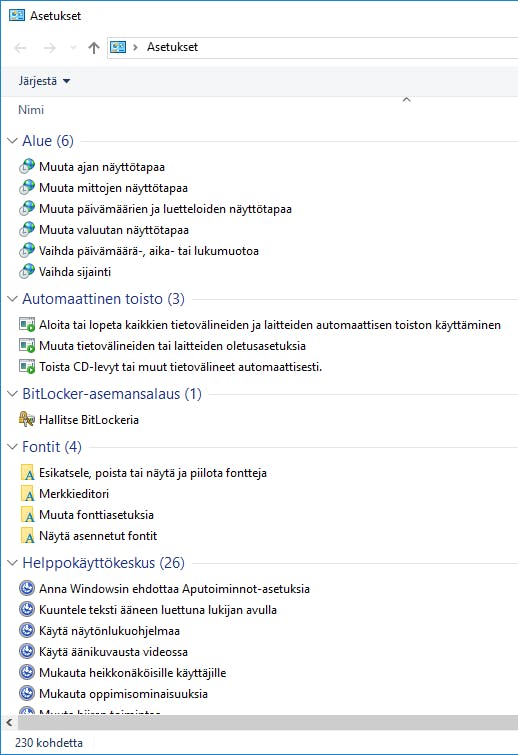Click the BitLocker key icon beside Hallitse BitLockeria
The image size is (518, 755).
(27, 419)
